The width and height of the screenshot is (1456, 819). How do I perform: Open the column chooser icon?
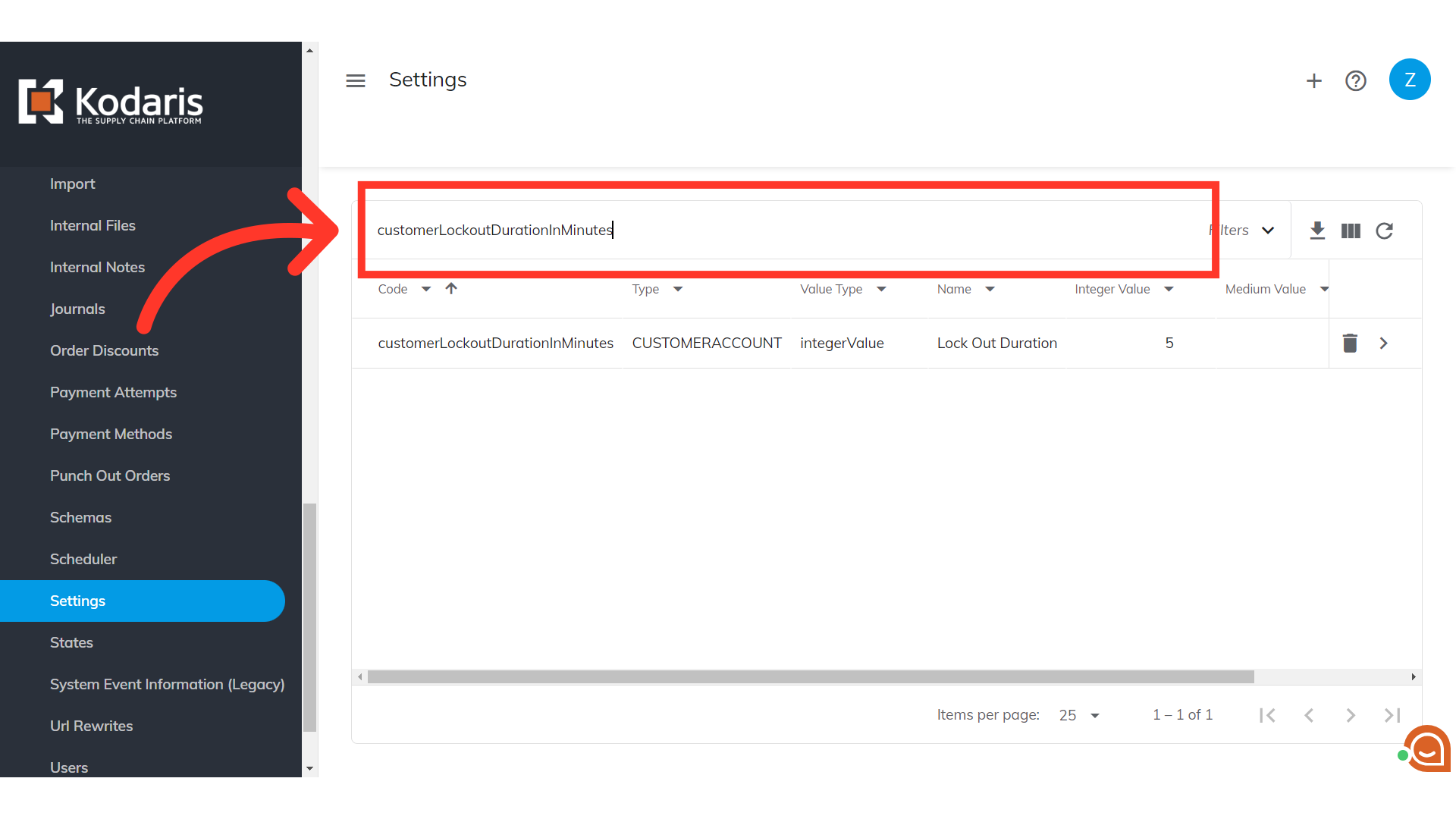pyautogui.click(x=1351, y=231)
